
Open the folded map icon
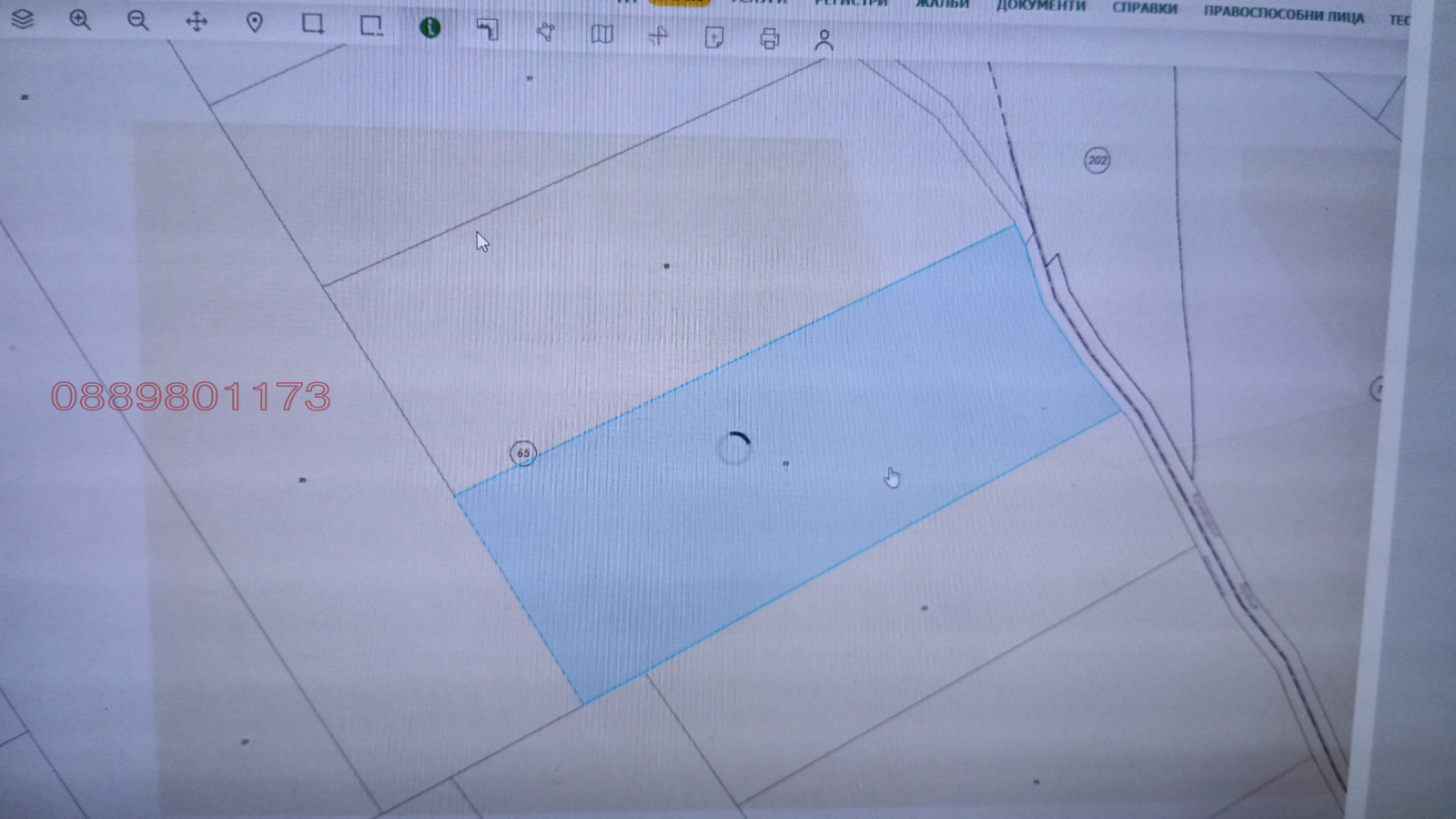pos(602,35)
